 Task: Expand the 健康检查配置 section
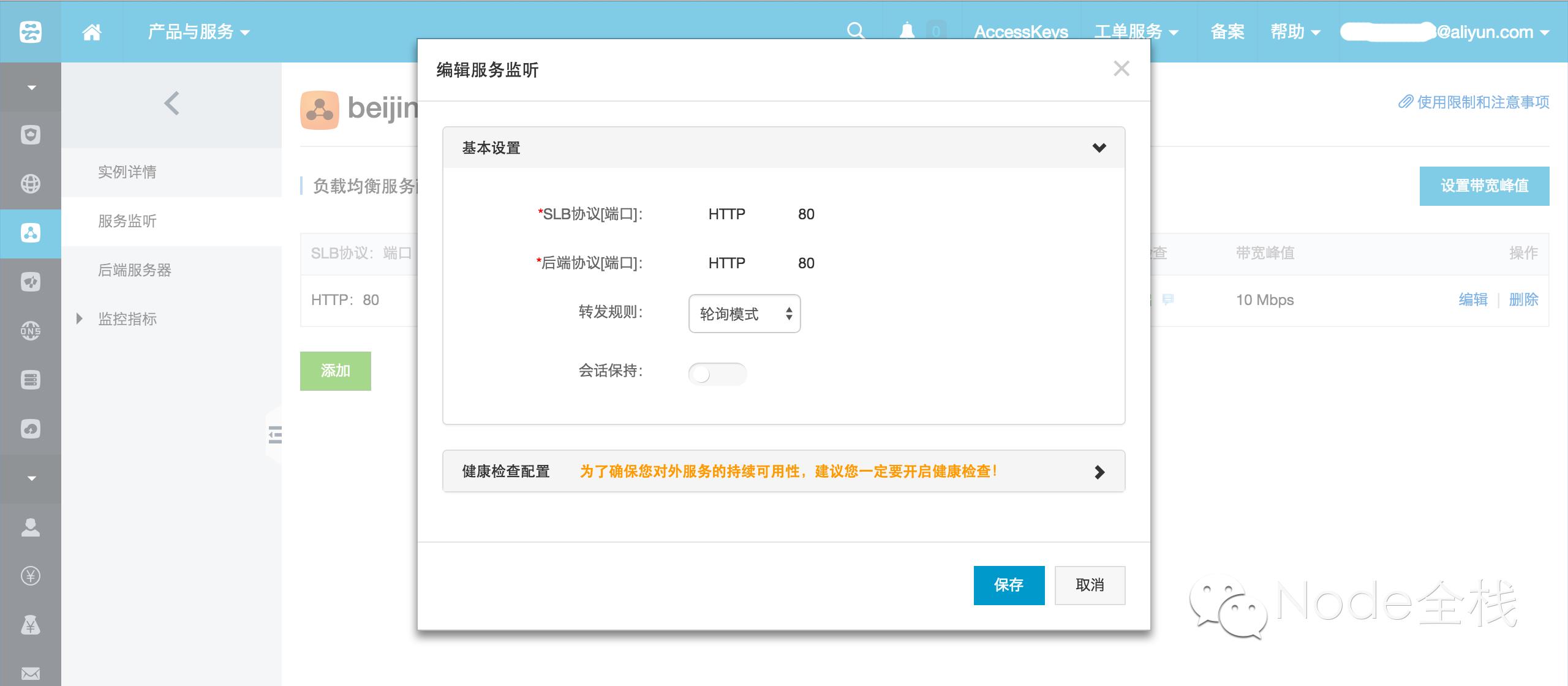tap(1100, 472)
